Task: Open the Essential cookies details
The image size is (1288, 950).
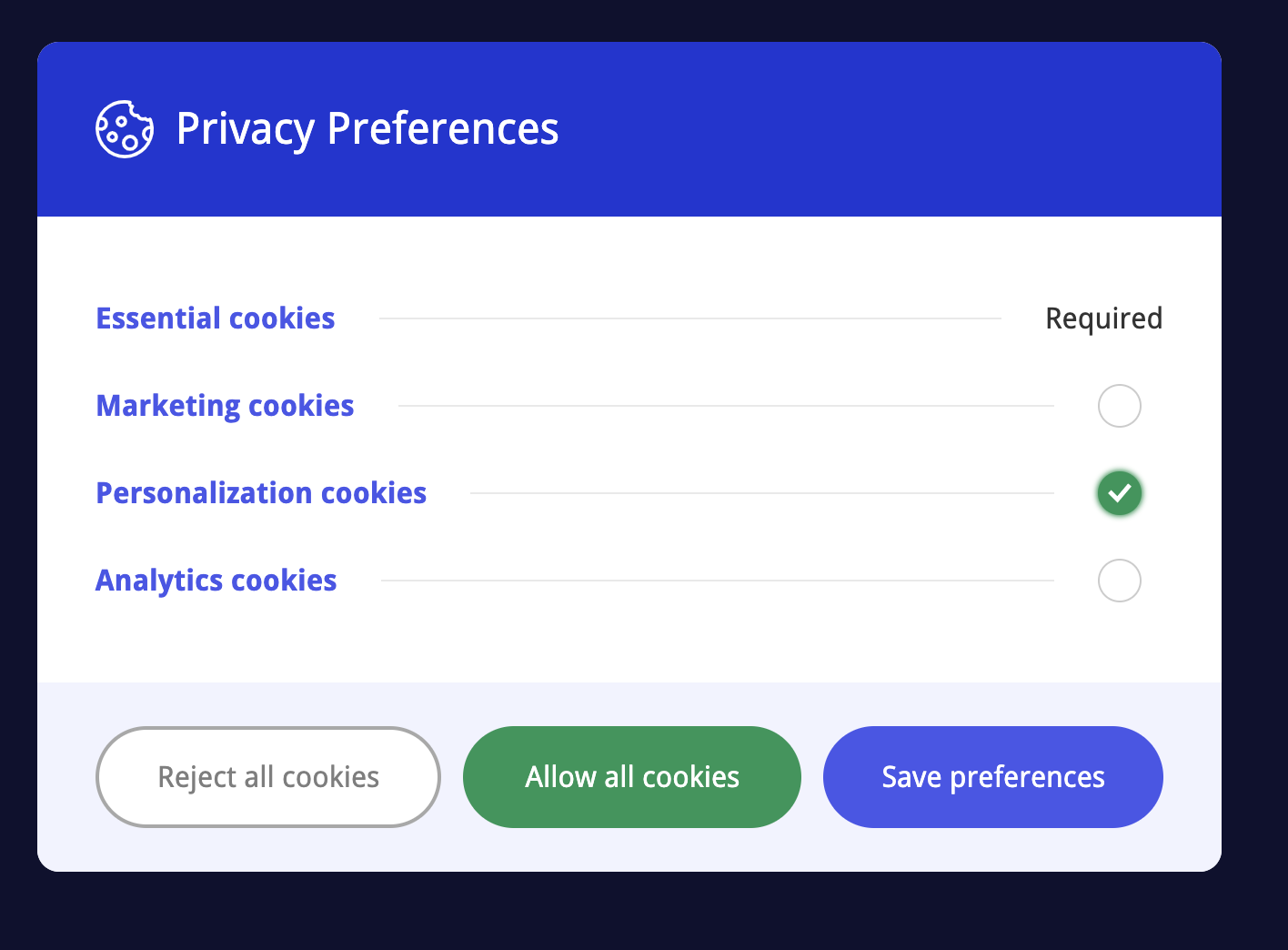Action: click(x=216, y=318)
